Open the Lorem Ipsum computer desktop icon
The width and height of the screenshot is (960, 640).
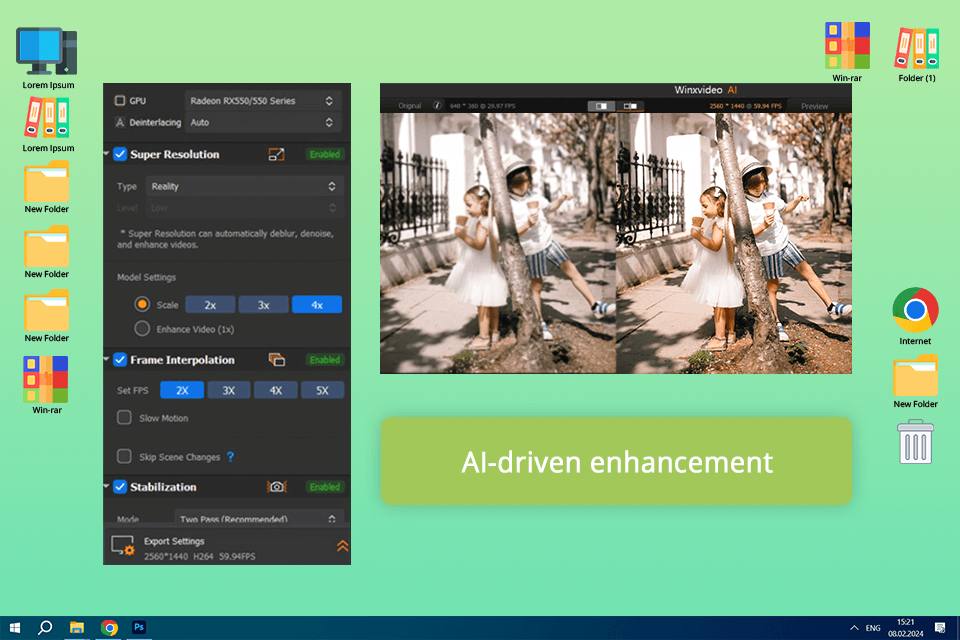47,51
